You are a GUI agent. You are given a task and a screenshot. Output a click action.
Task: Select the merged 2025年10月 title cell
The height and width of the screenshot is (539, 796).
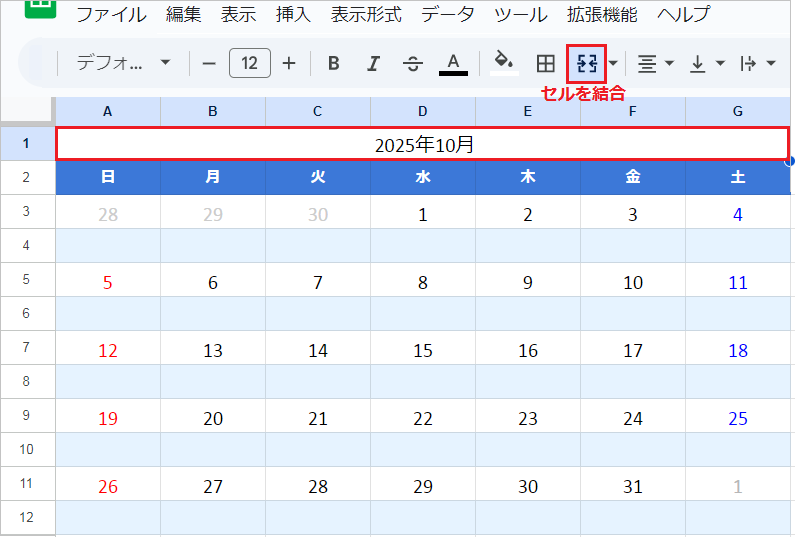point(423,145)
